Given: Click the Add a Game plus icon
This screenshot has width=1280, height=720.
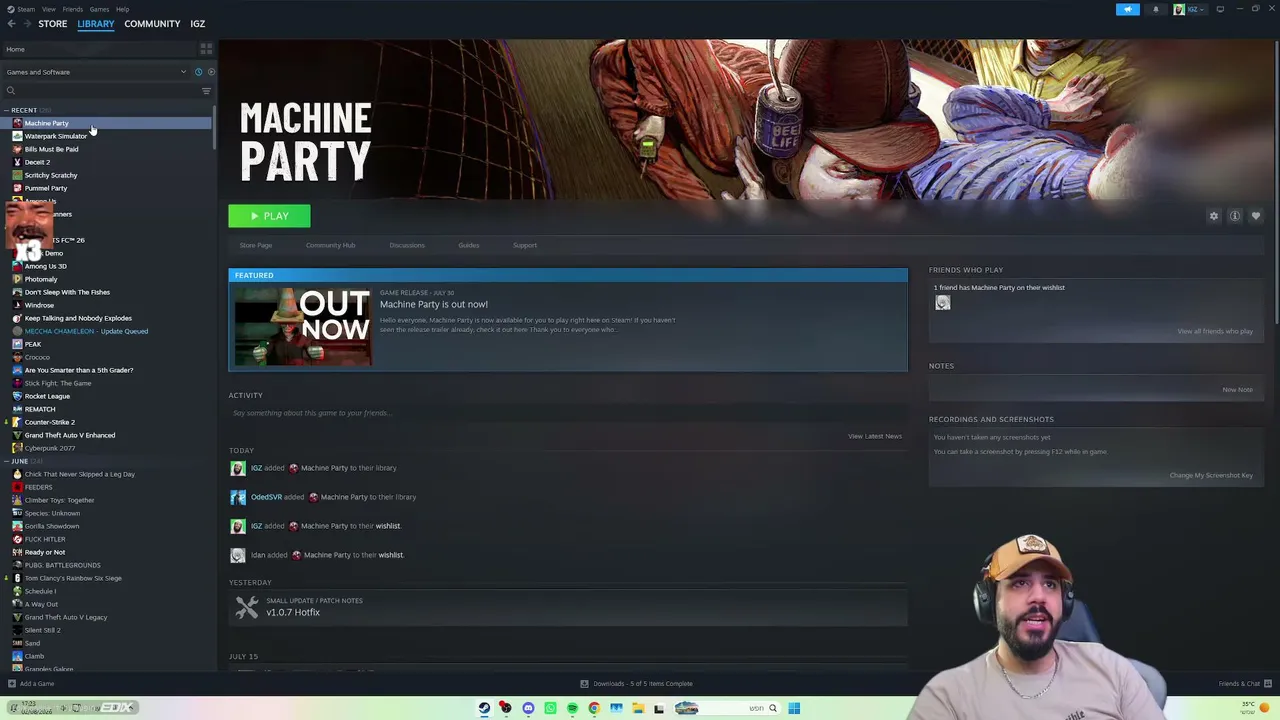Looking at the screenshot, I should click(x=12, y=684).
